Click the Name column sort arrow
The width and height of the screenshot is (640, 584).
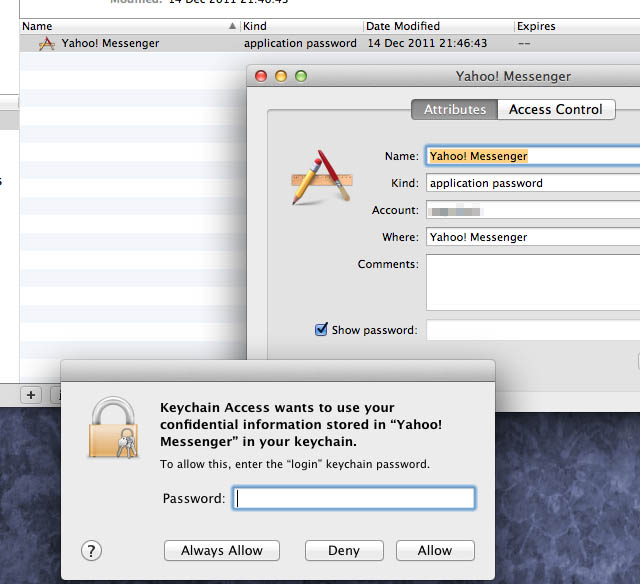[x=232, y=26]
